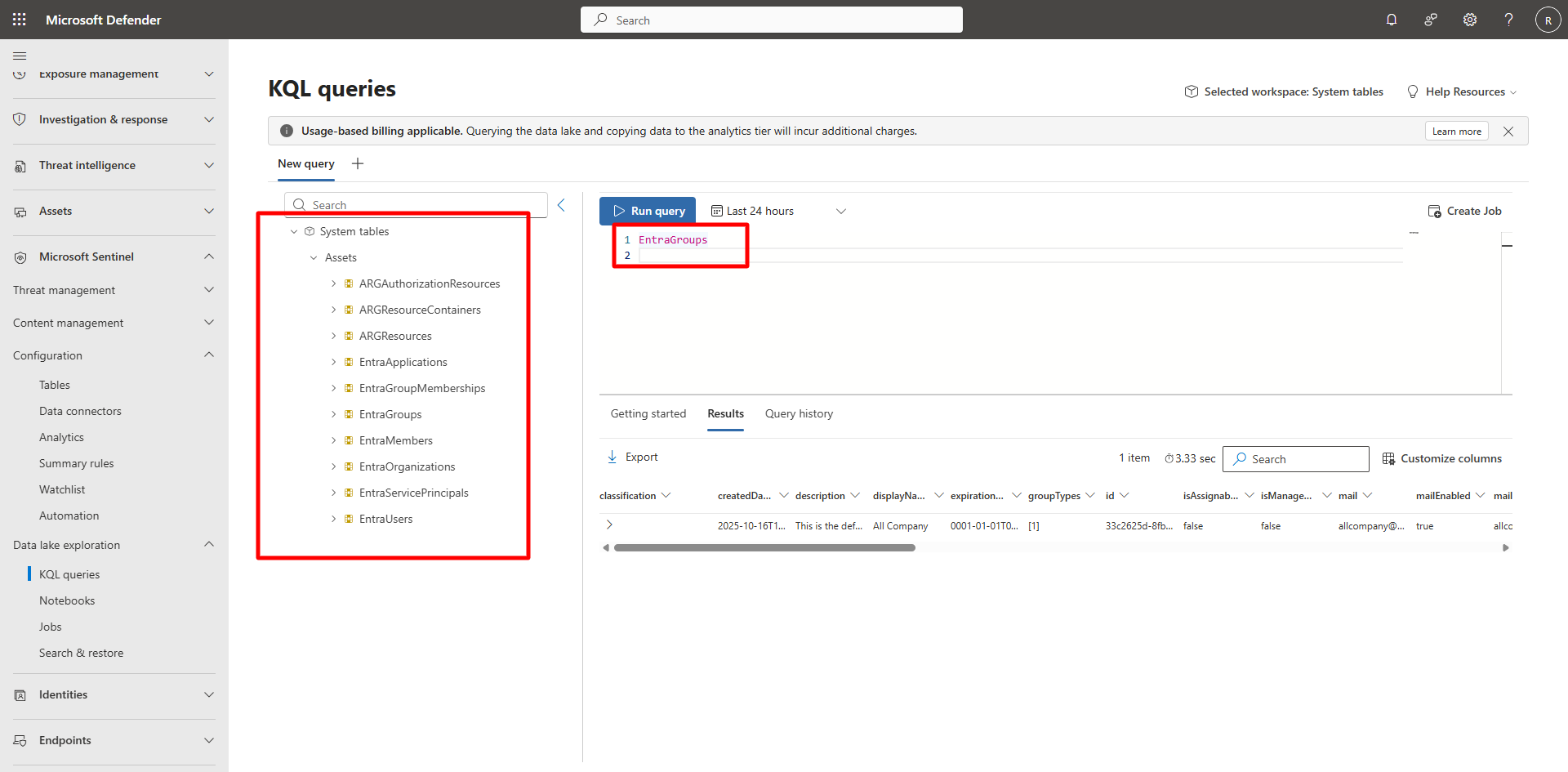Dismiss the billing notice with X

[1508, 132]
